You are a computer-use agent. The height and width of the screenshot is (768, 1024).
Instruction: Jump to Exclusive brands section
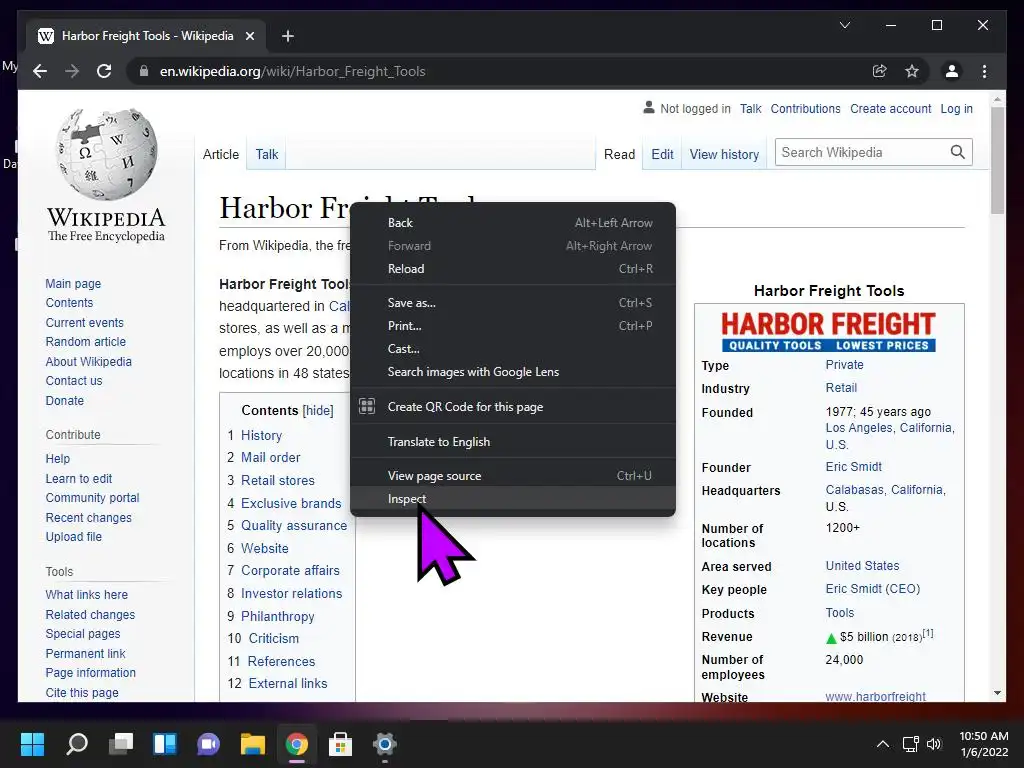pos(291,503)
